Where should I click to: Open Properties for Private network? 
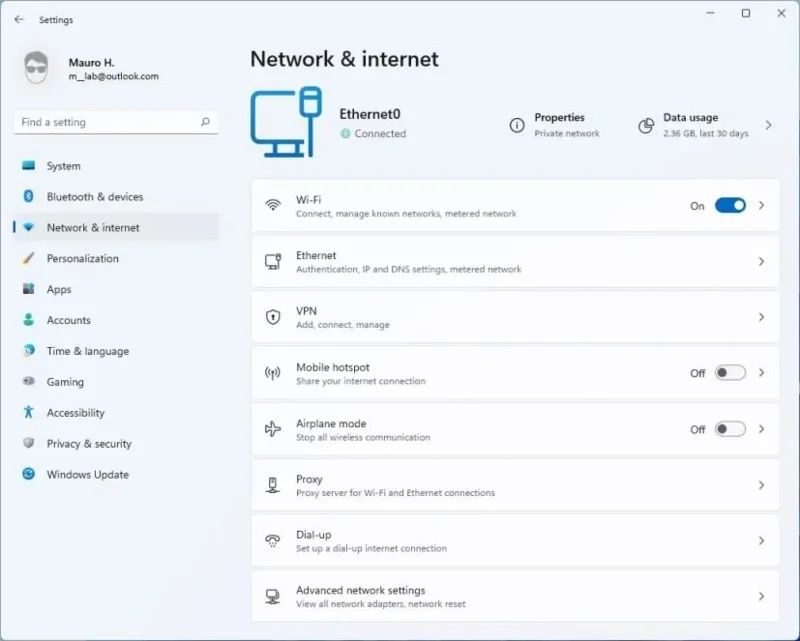[x=567, y=125]
